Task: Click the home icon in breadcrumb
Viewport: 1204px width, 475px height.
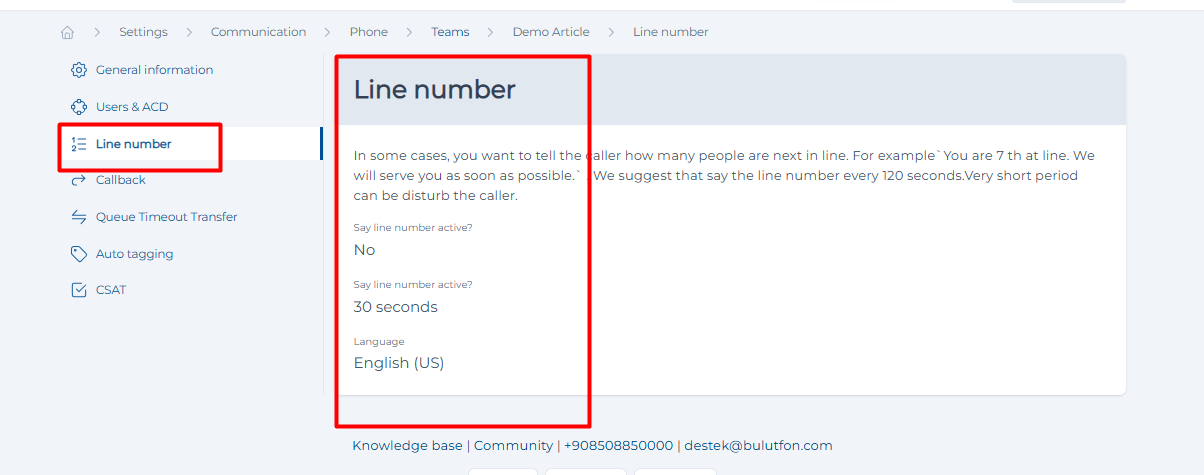Action: pyautogui.click(x=67, y=32)
